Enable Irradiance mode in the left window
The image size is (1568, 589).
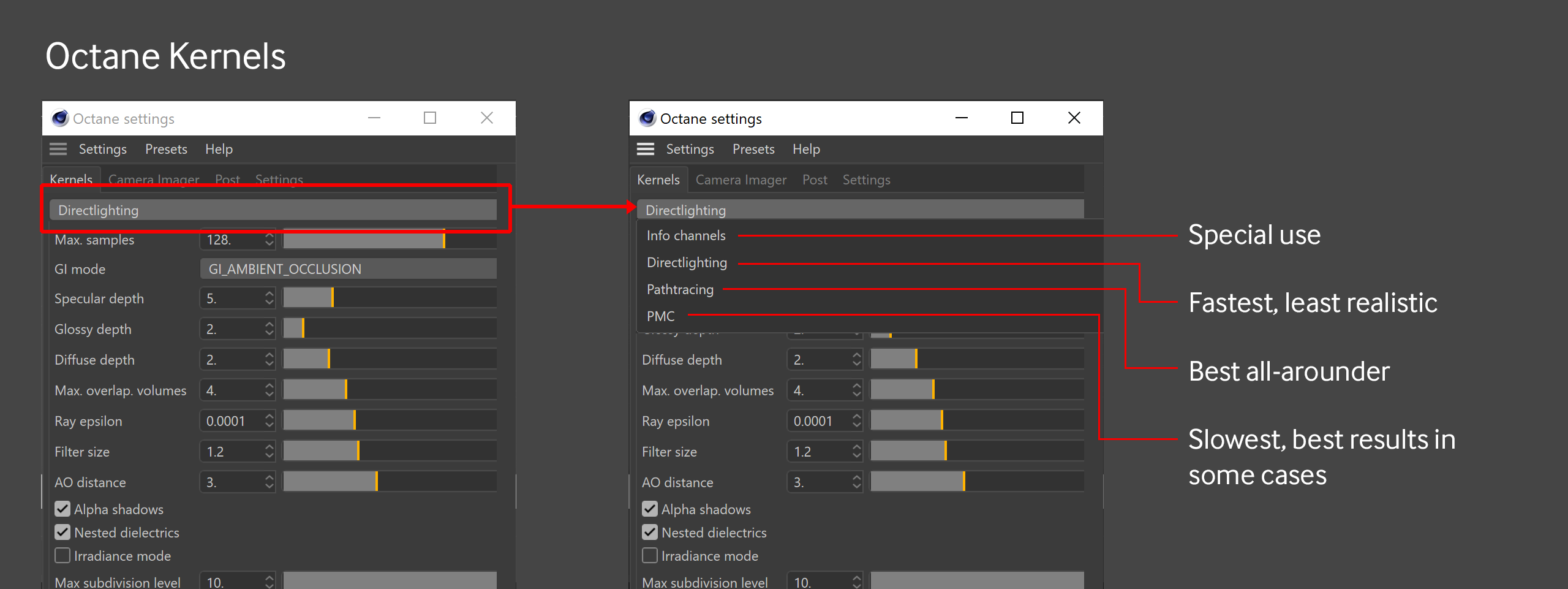[x=62, y=555]
